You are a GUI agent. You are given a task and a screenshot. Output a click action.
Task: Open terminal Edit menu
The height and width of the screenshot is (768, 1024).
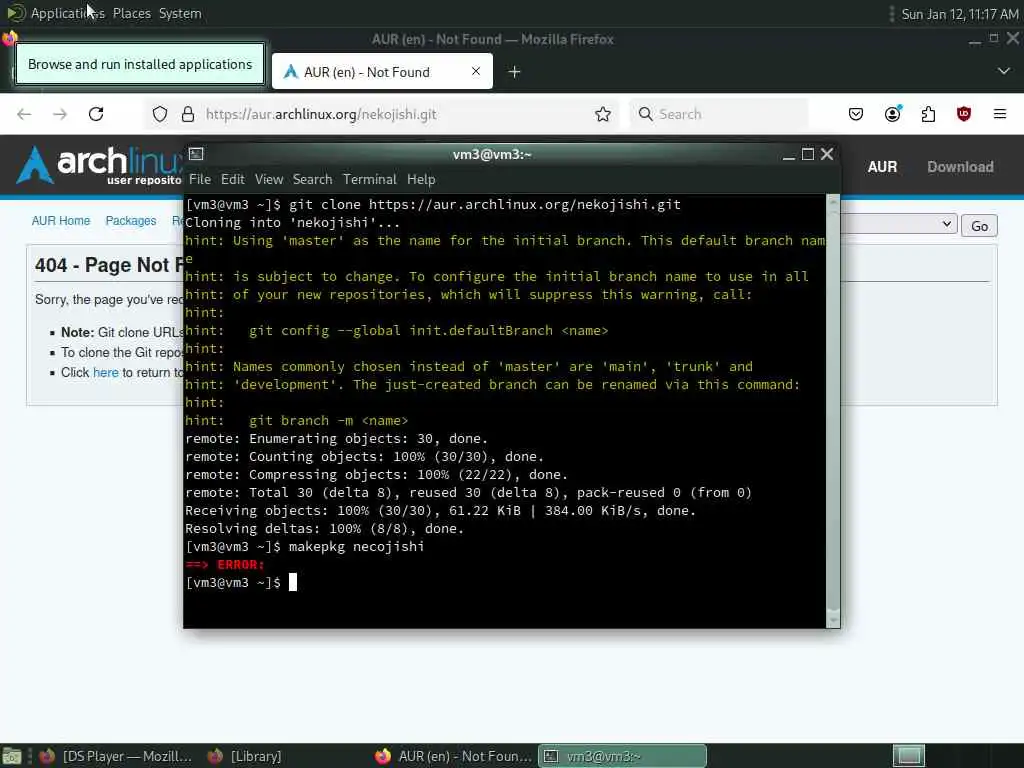(x=232, y=179)
